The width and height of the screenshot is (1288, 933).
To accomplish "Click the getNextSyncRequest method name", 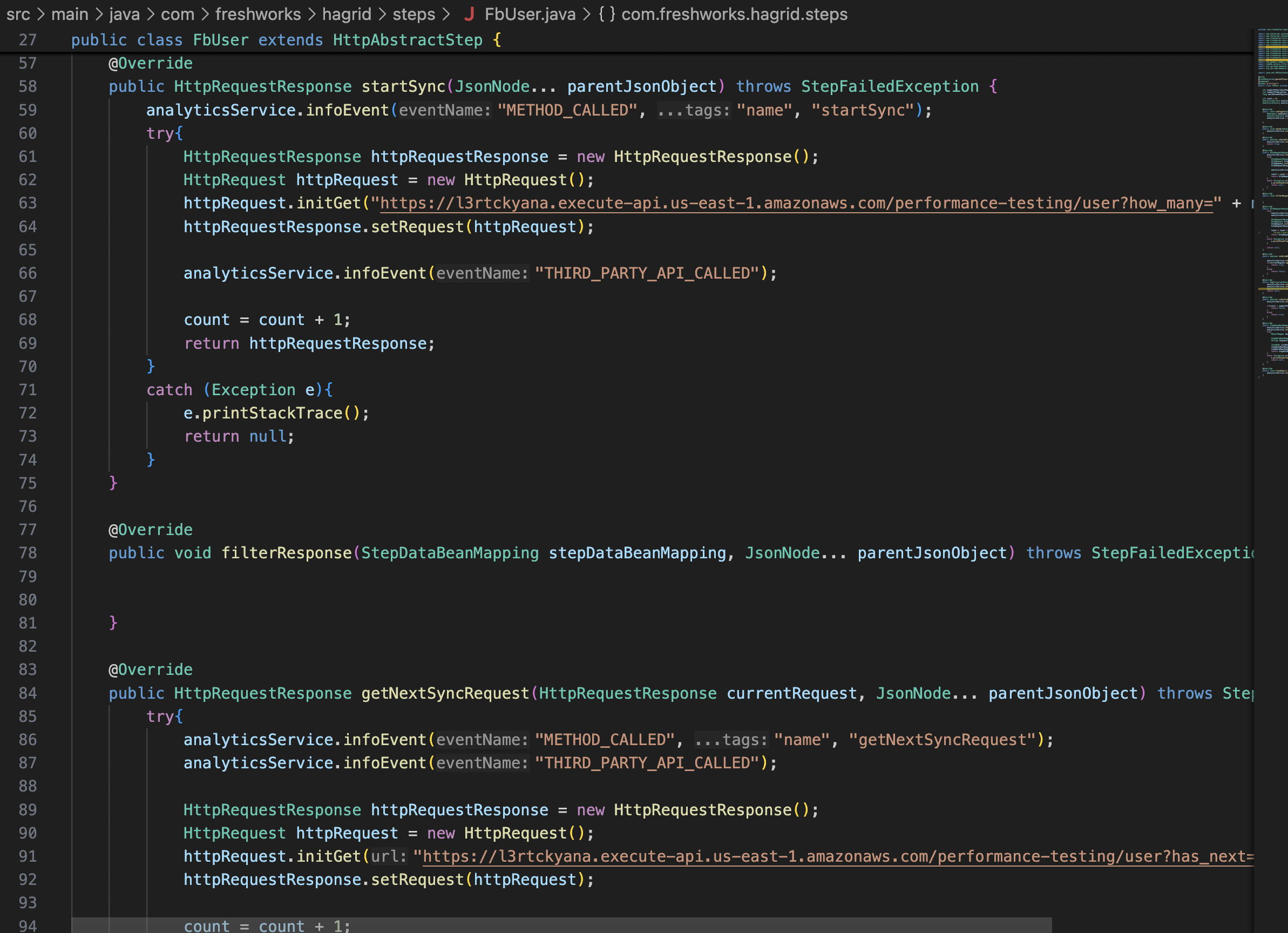I will [445, 693].
